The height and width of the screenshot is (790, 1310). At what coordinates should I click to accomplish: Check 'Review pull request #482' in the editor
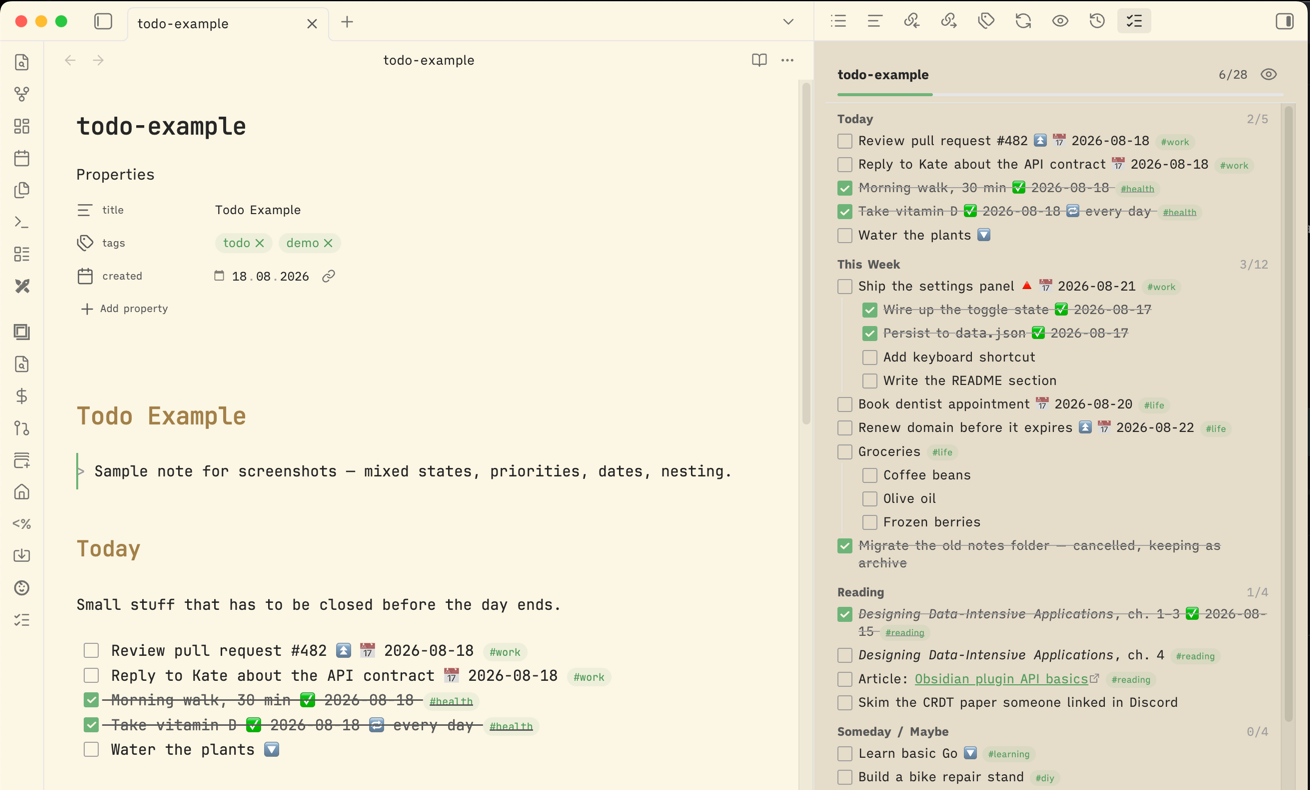[x=91, y=651]
